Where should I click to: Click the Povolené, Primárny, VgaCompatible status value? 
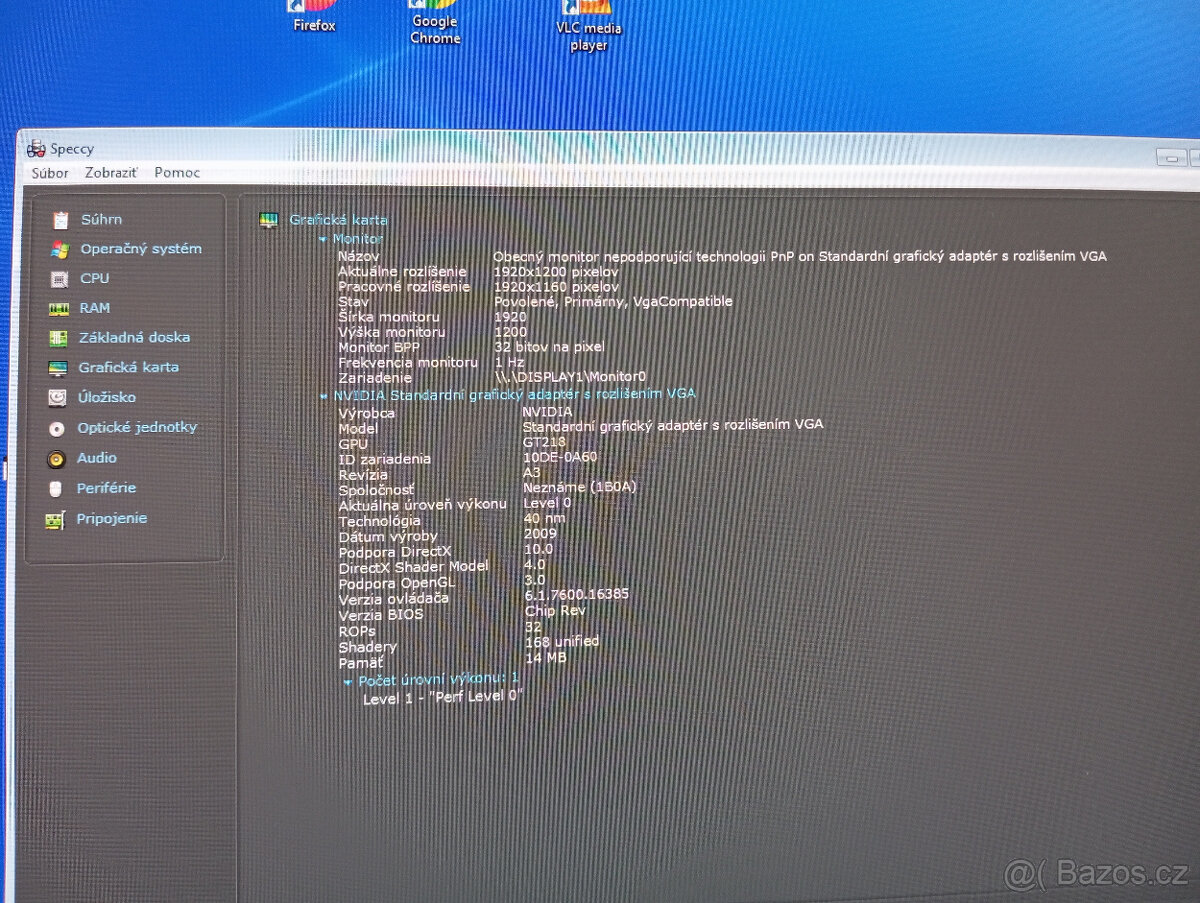pyautogui.click(x=613, y=301)
